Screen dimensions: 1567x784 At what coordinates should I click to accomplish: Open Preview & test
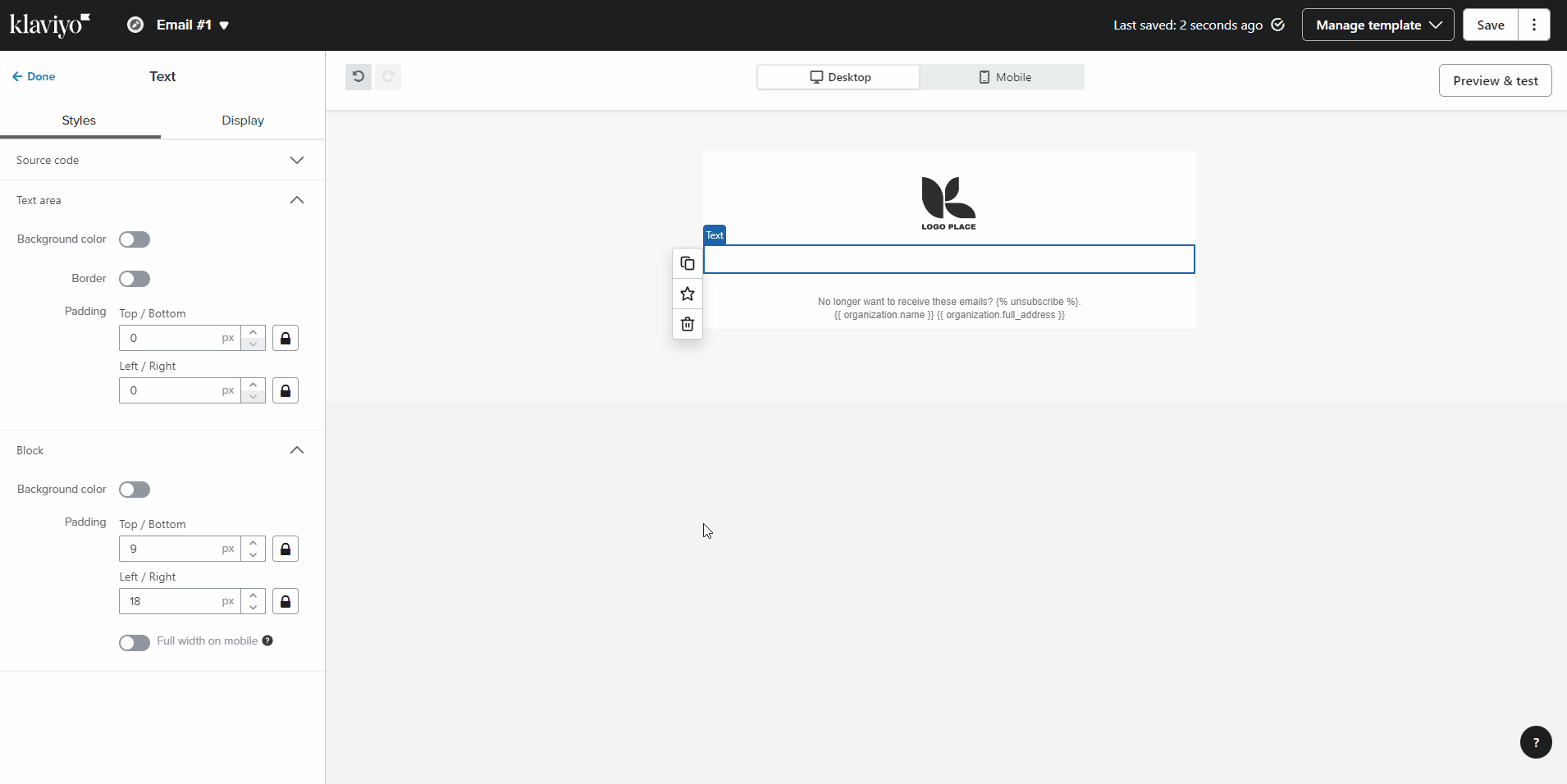tap(1495, 80)
